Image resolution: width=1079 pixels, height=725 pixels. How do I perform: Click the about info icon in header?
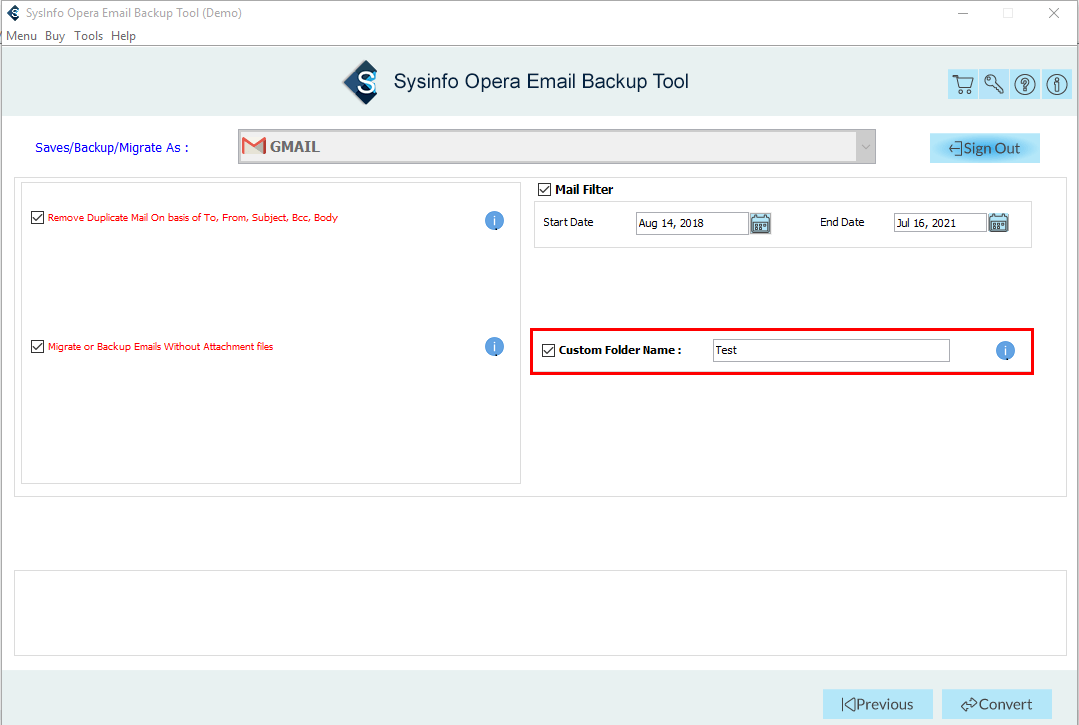click(1057, 85)
